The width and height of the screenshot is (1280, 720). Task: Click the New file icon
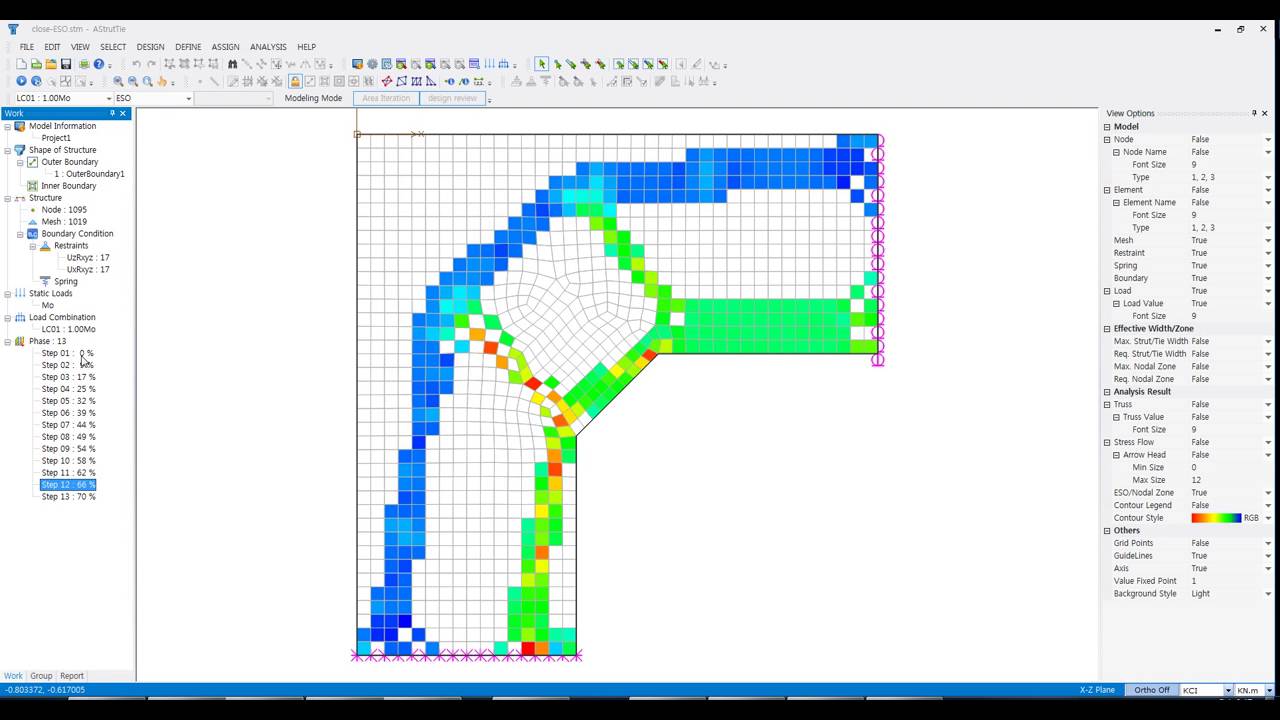(21, 64)
